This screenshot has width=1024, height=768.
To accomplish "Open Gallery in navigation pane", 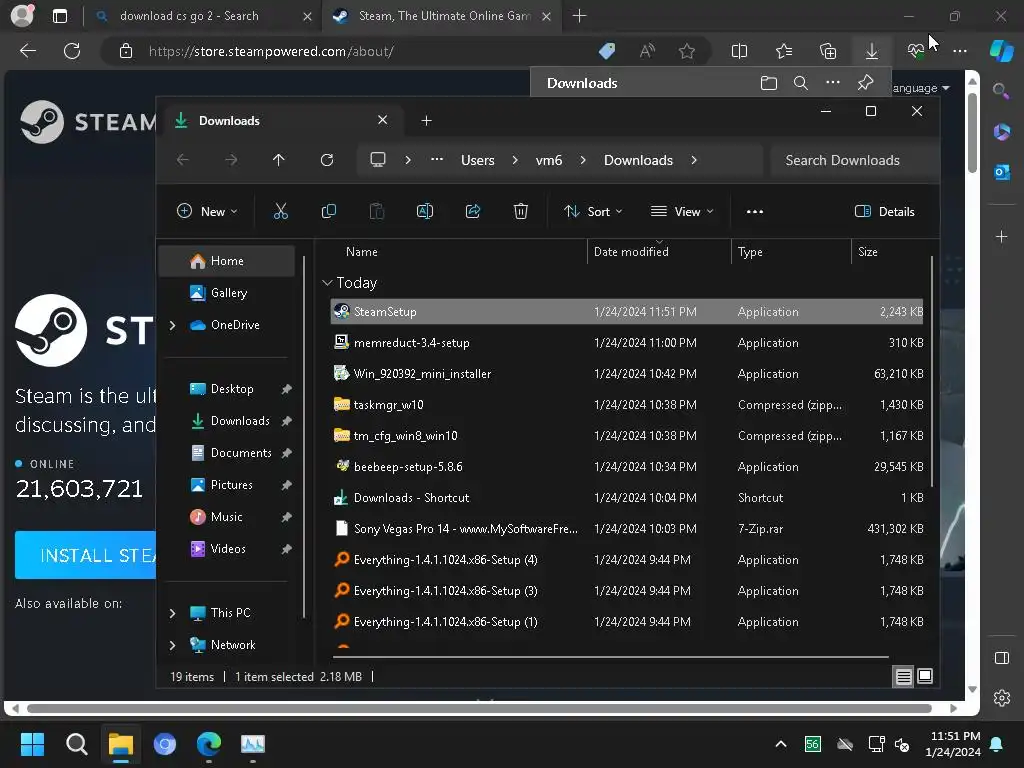I will tap(229, 293).
